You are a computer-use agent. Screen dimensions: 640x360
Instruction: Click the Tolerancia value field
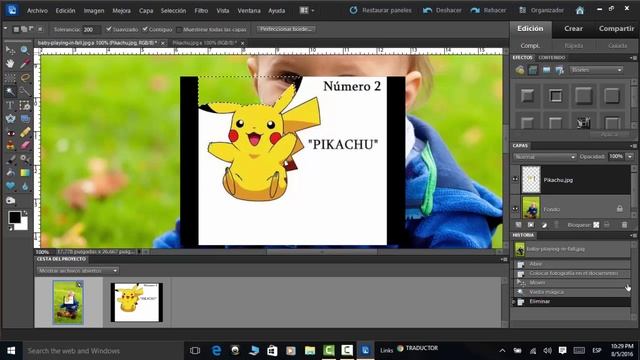pyautogui.click(x=91, y=29)
